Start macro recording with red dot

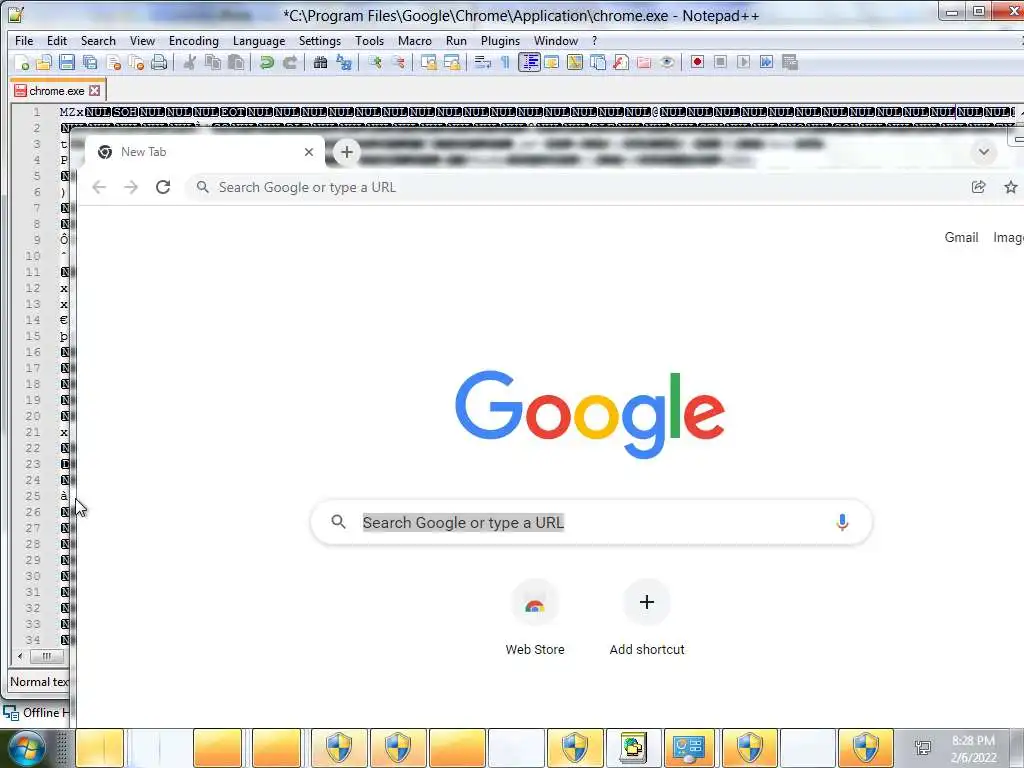pyautogui.click(x=697, y=62)
